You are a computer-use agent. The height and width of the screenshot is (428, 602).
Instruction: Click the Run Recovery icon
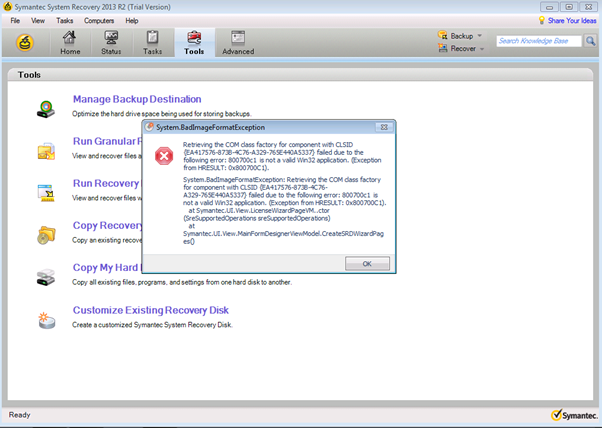click(x=46, y=193)
